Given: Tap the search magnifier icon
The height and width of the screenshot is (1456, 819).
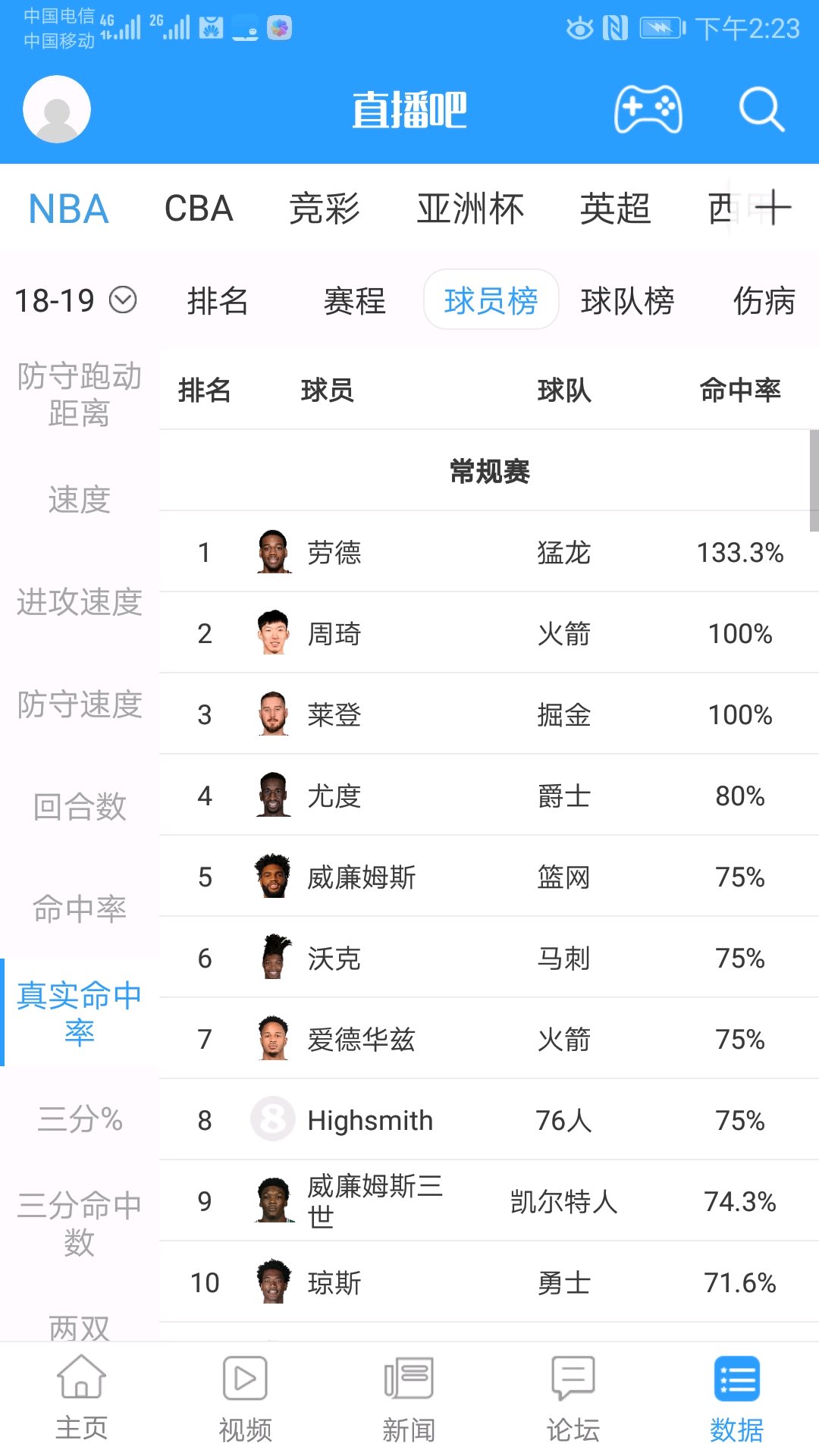Looking at the screenshot, I should click(761, 109).
